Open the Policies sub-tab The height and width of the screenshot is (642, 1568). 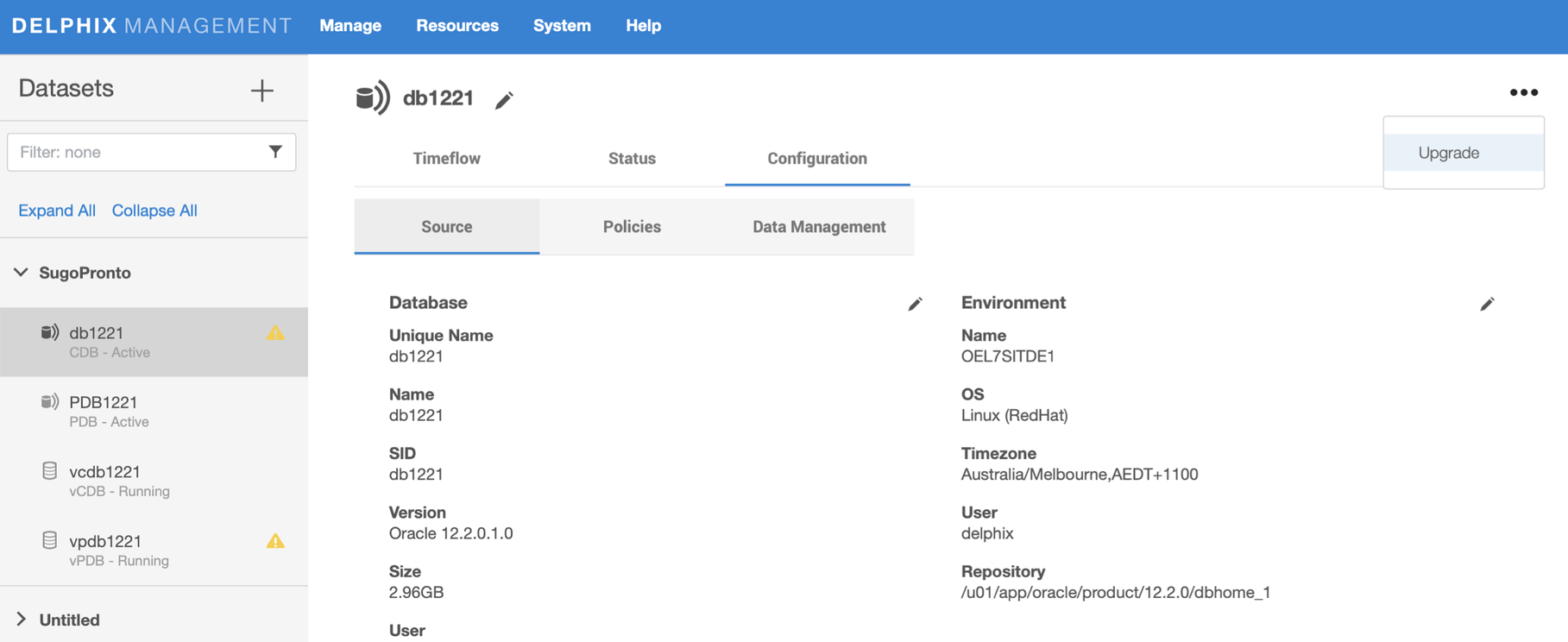632,227
